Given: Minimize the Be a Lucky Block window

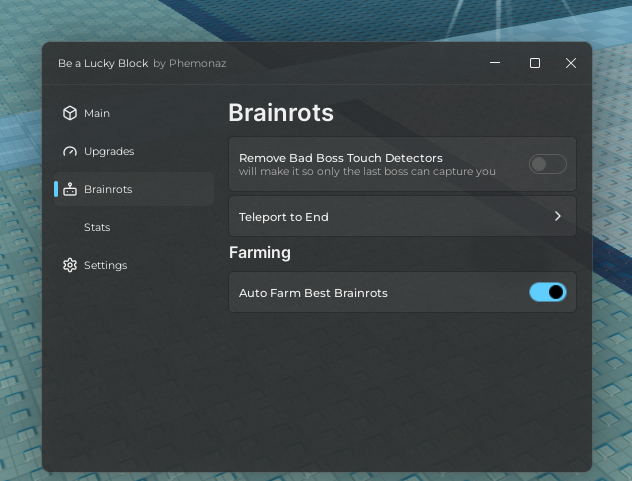Looking at the screenshot, I should [495, 63].
